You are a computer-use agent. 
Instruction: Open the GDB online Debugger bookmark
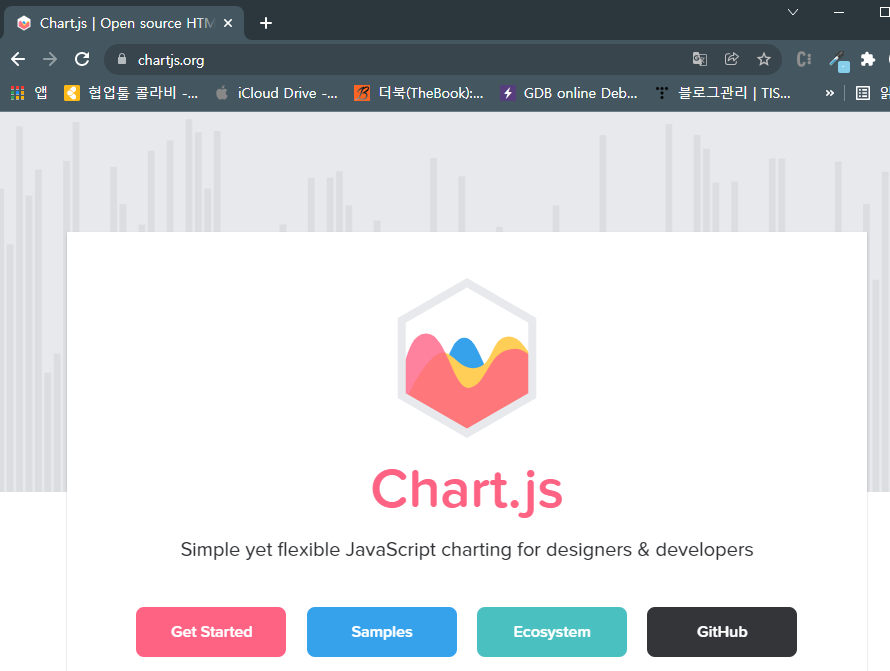(x=569, y=93)
